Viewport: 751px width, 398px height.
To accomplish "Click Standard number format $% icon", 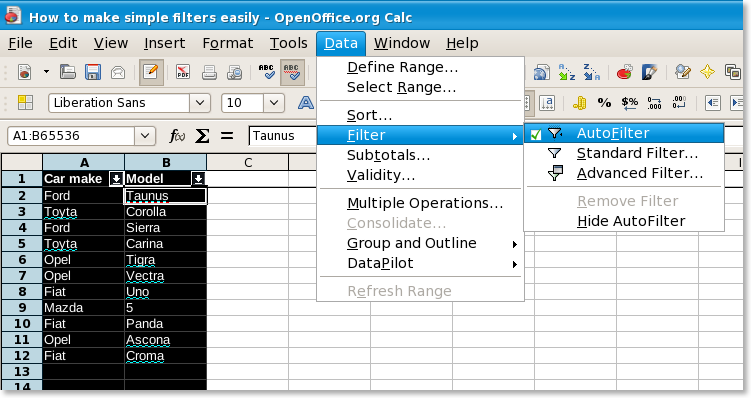I will (629, 103).
